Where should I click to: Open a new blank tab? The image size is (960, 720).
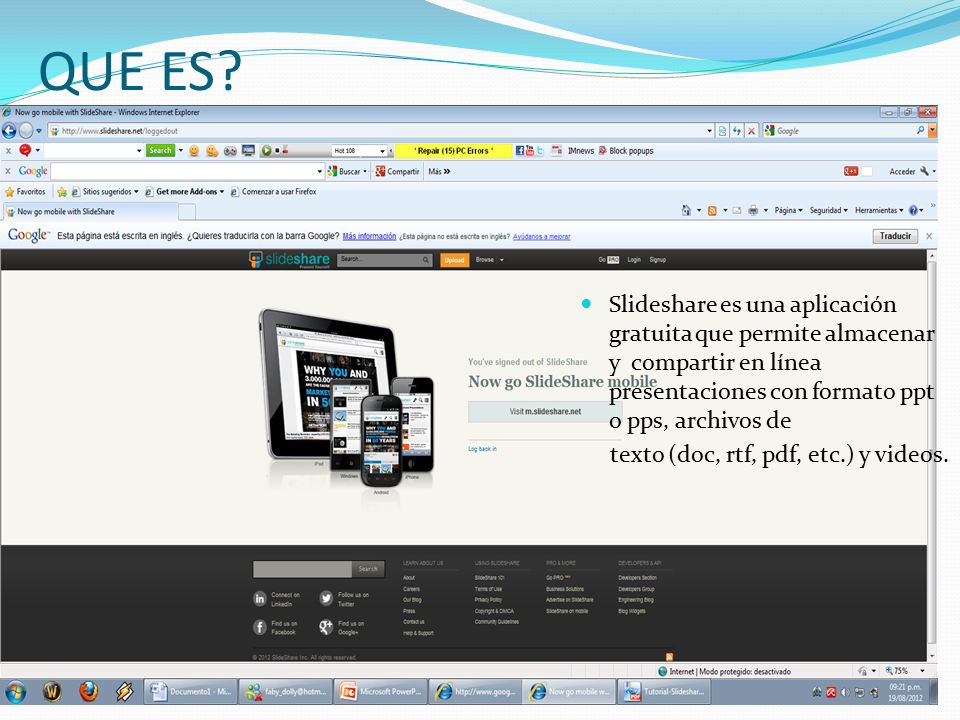click(187, 212)
